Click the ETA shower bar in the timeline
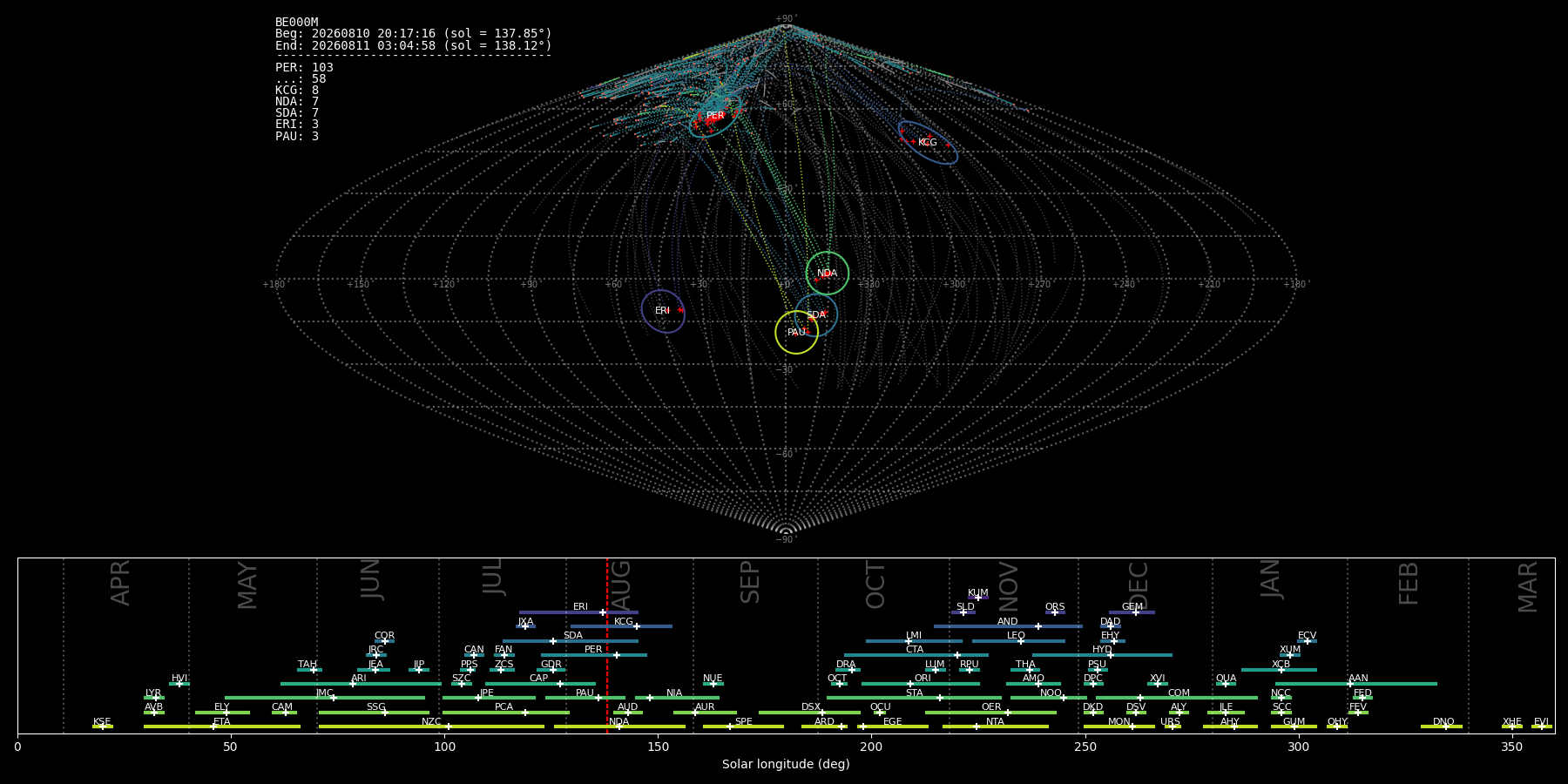 (x=222, y=727)
